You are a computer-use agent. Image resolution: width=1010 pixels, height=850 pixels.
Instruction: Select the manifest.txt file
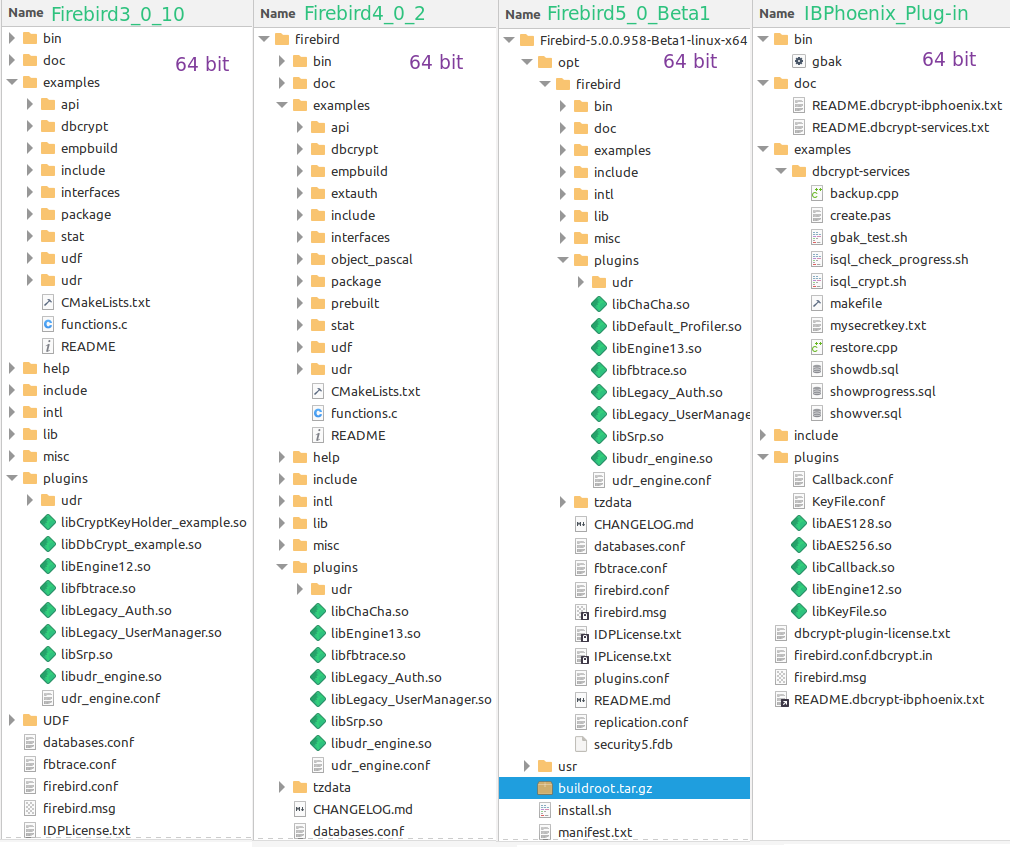point(595,832)
